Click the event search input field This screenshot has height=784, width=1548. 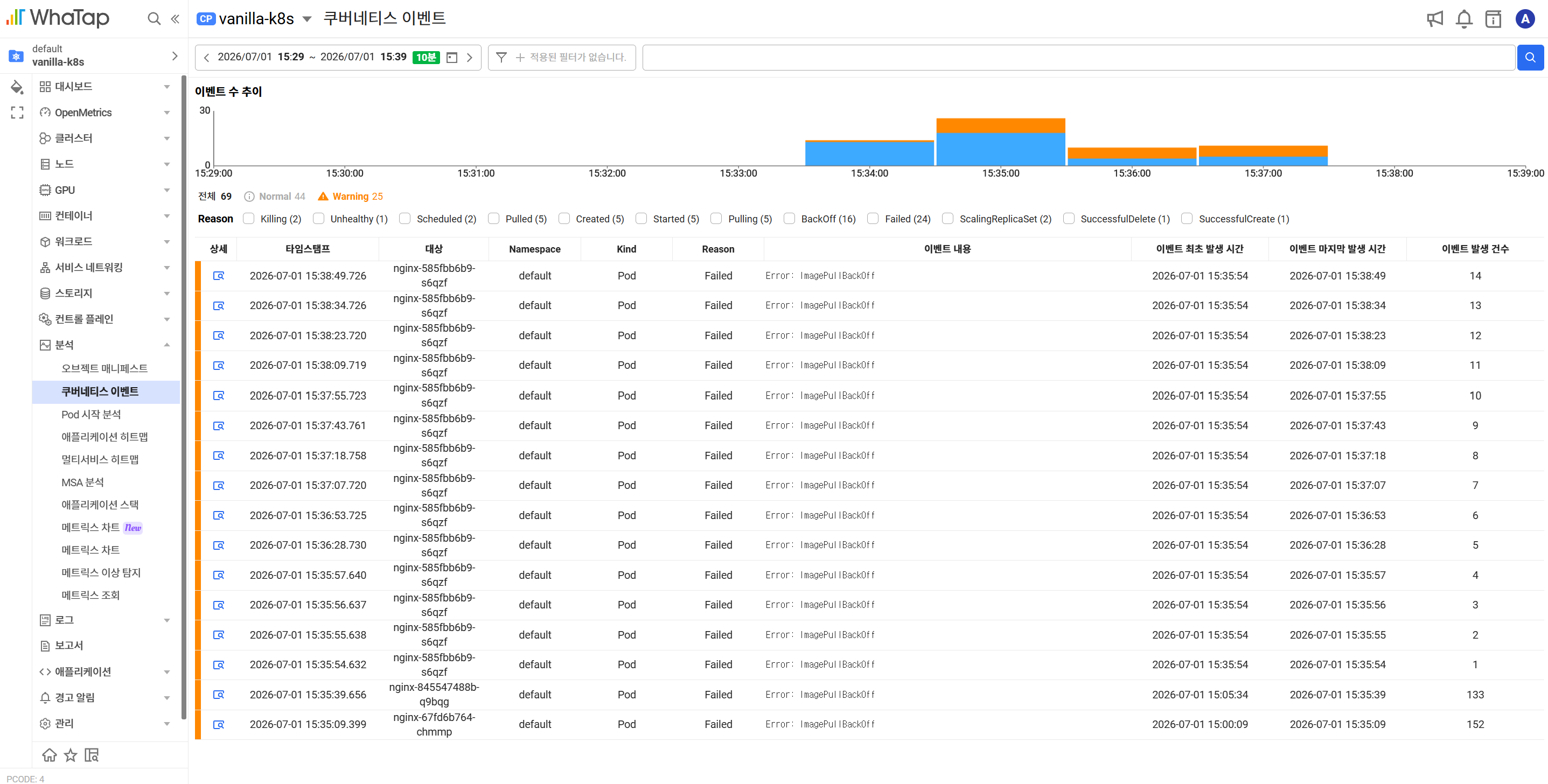(x=1079, y=57)
